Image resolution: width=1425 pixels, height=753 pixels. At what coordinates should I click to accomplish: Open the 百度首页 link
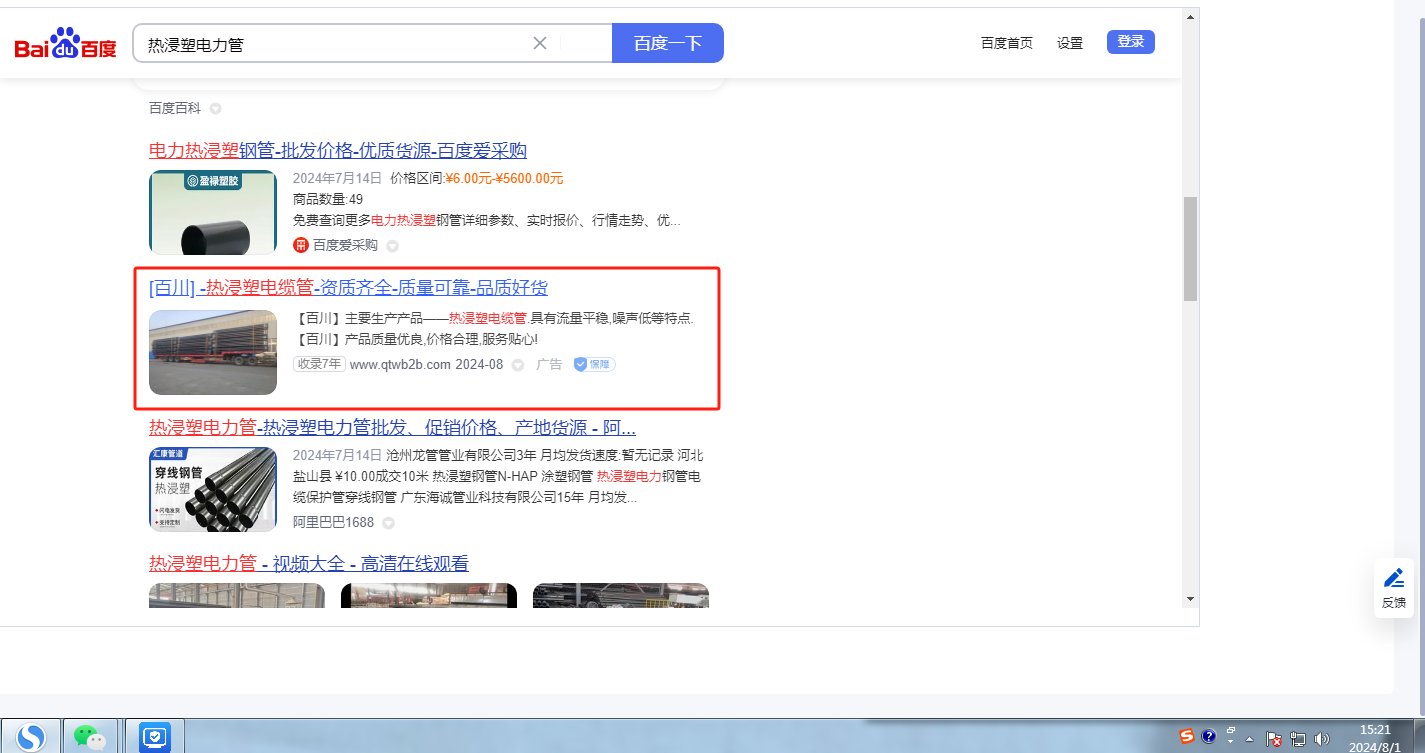click(1007, 43)
